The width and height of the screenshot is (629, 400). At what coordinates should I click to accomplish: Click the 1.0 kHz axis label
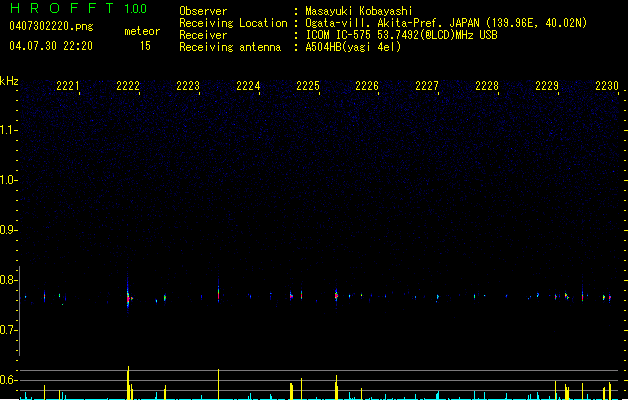pos(8,180)
